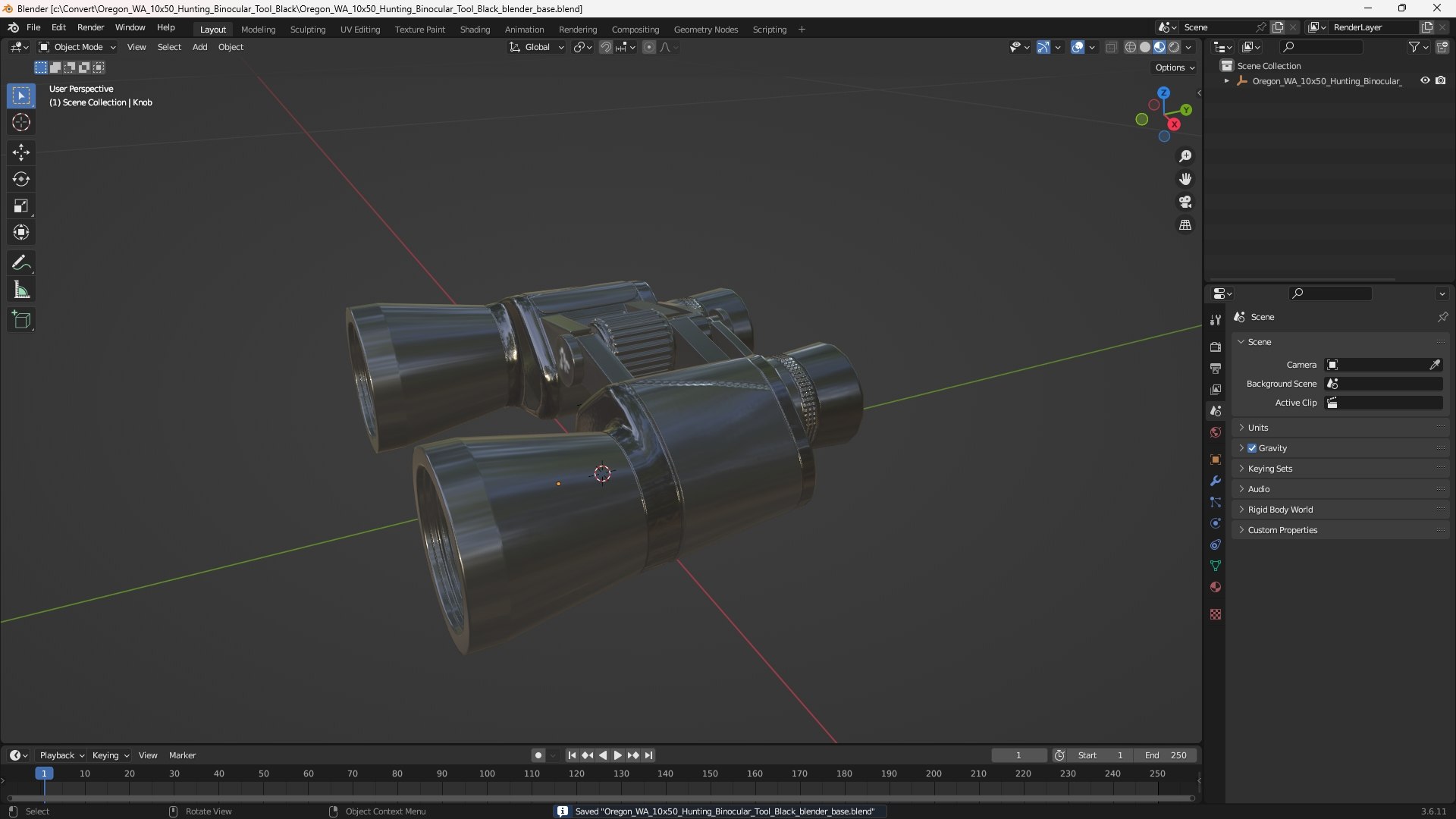The width and height of the screenshot is (1456, 819).
Task: Open the Add menu in viewport header
Action: pos(199,47)
